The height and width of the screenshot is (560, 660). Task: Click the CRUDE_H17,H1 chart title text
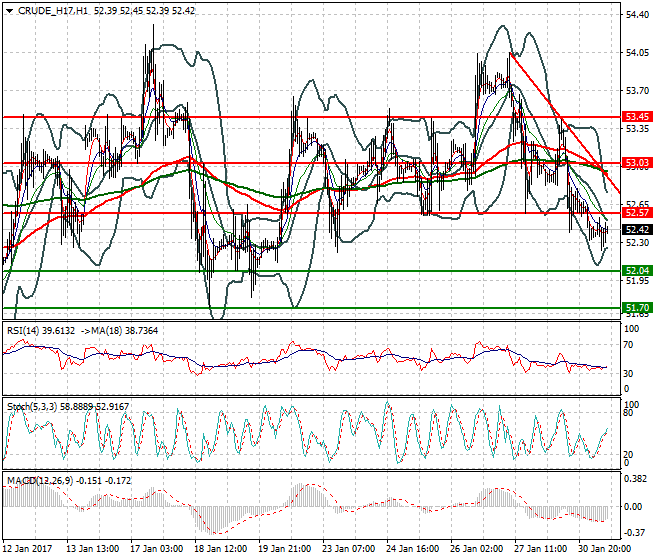[53, 11]
